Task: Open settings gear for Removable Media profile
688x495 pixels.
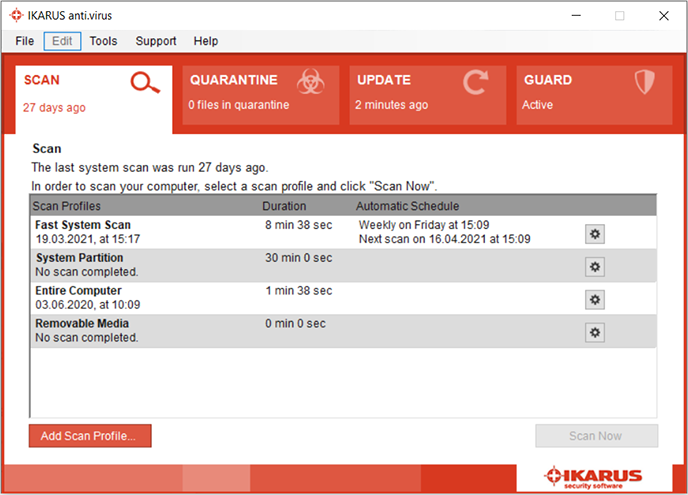Action: [595, 332]
